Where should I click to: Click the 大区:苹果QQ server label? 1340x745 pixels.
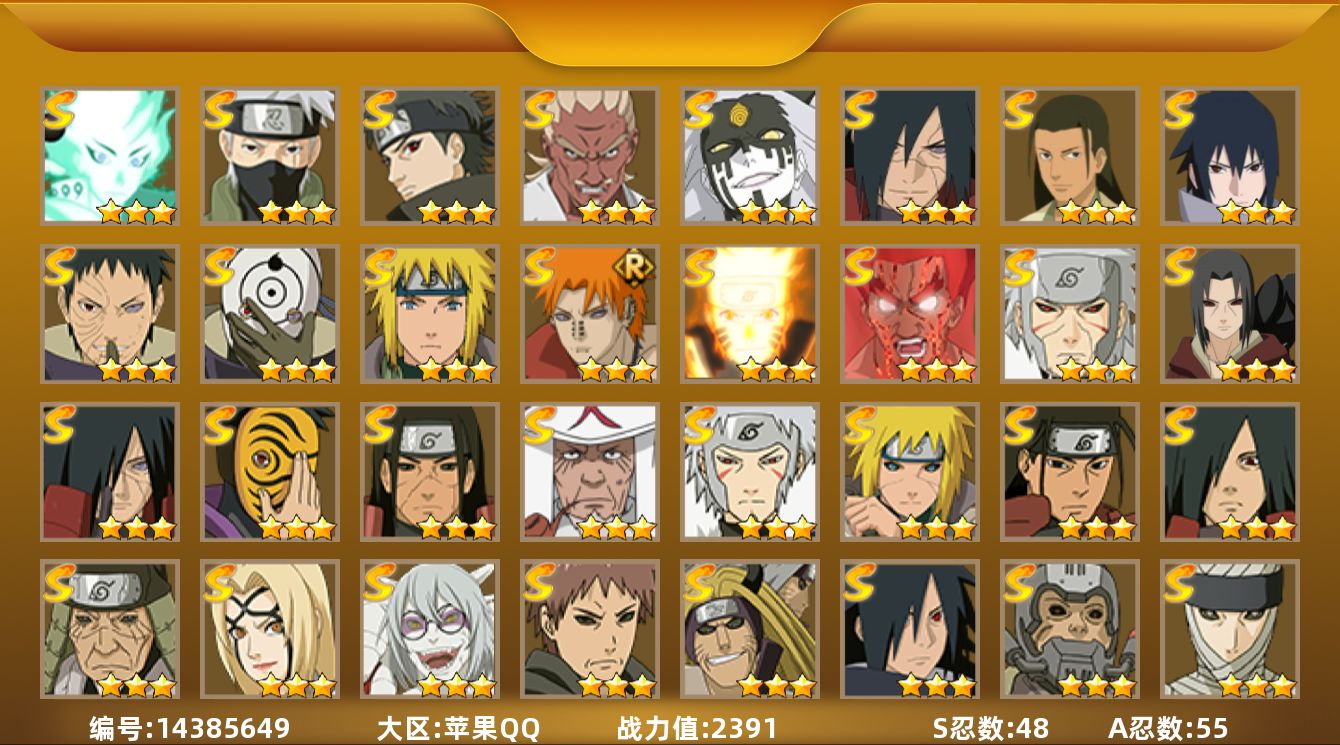click(458, 728)
